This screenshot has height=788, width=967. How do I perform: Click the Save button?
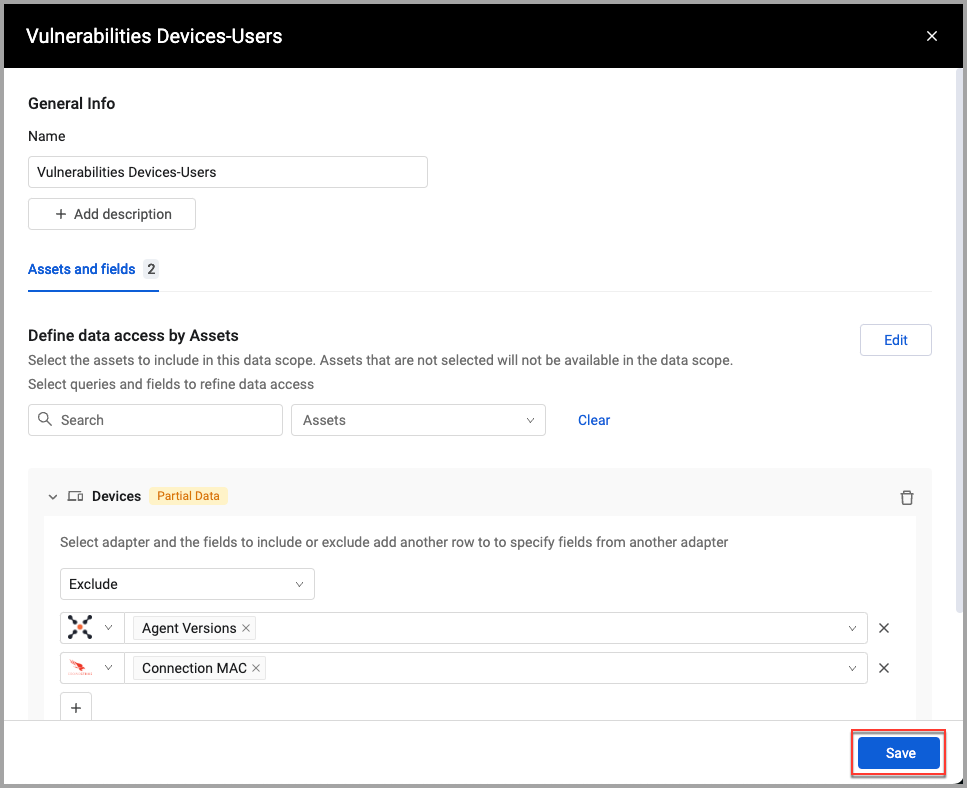click(x=899, y=753)
